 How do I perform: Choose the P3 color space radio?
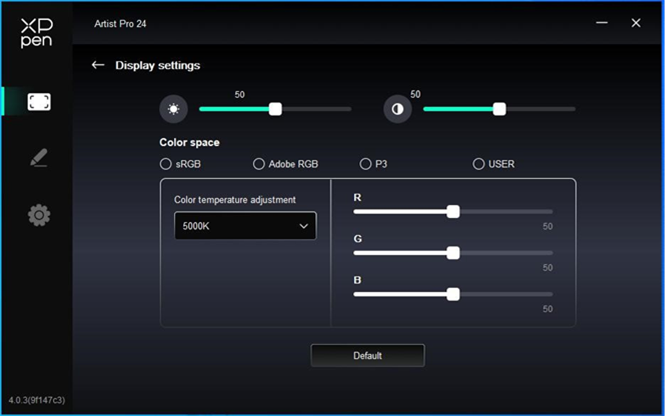[366, 163]
